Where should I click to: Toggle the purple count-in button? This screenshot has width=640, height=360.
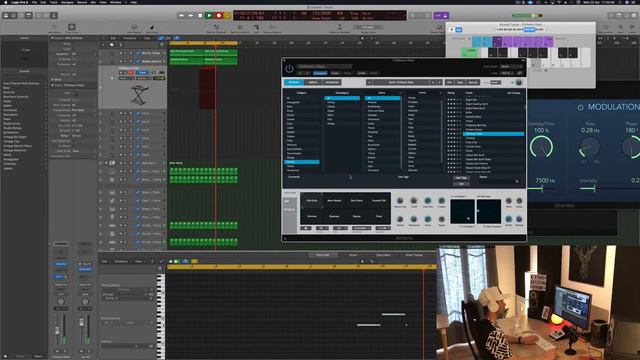tap(438, 16)
